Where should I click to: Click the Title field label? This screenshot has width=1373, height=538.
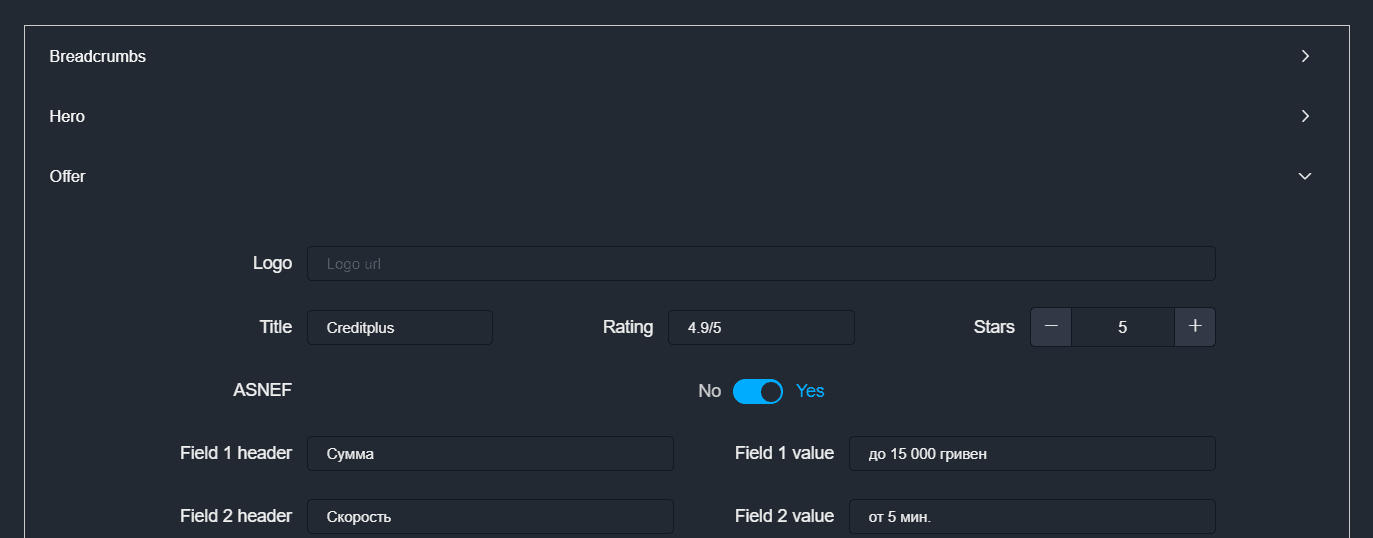click(x=276, y=327)
